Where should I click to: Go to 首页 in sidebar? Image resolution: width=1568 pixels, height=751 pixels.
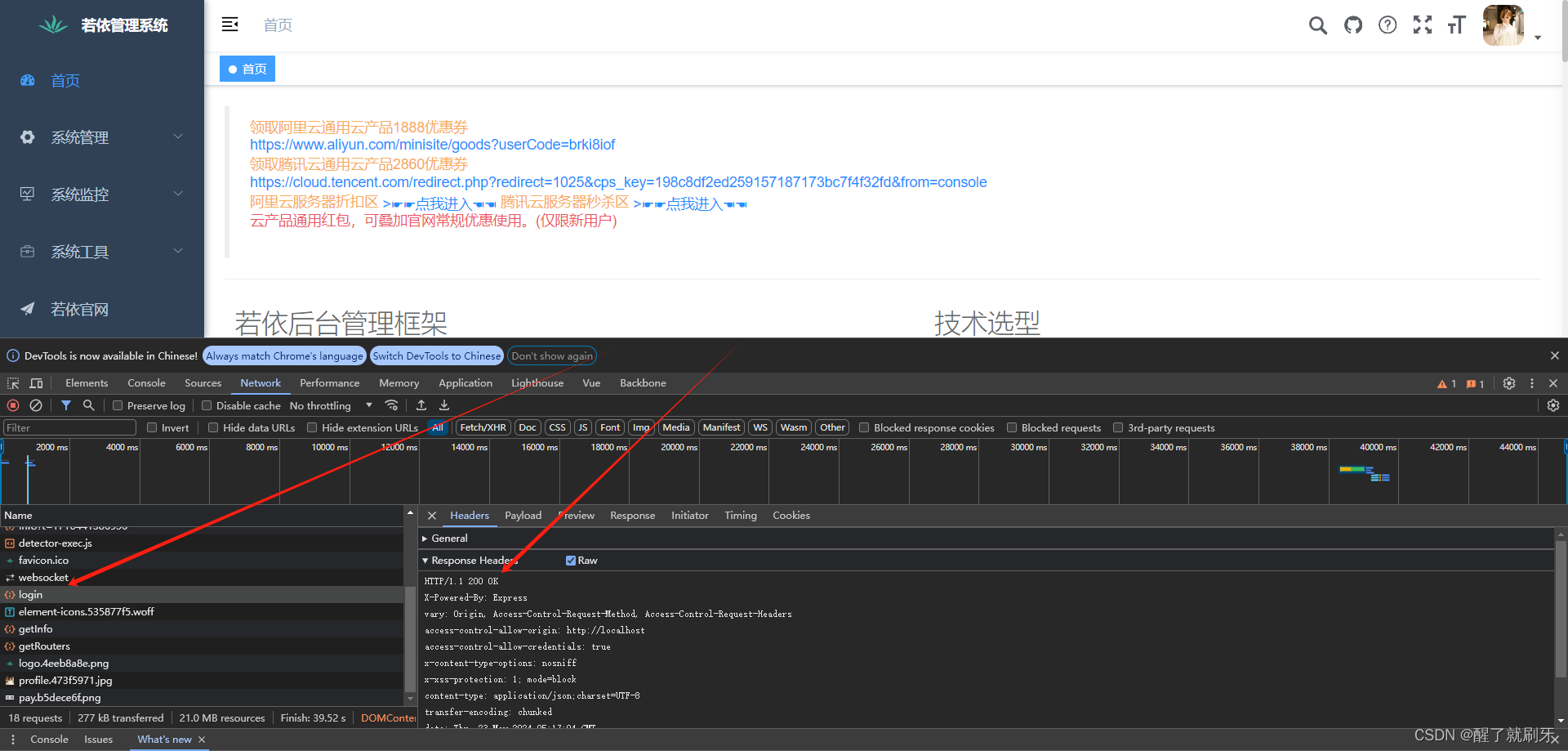[102, 80]
